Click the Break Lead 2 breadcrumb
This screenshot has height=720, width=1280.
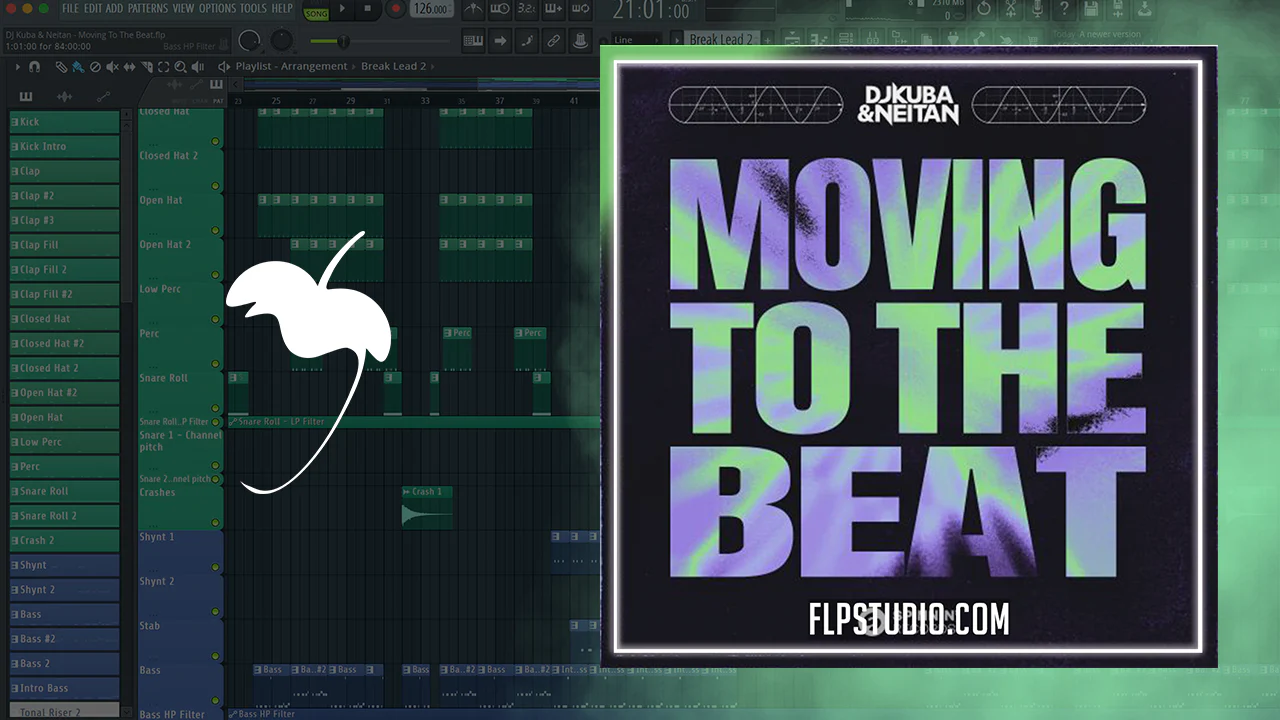394,67
